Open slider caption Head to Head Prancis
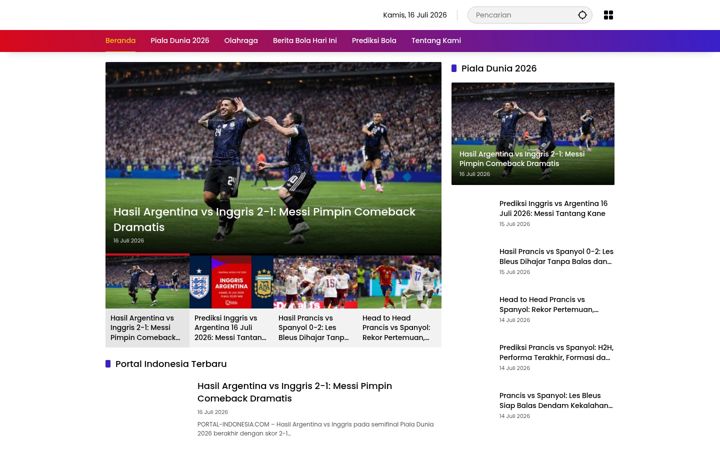 [x=396, y=327]
